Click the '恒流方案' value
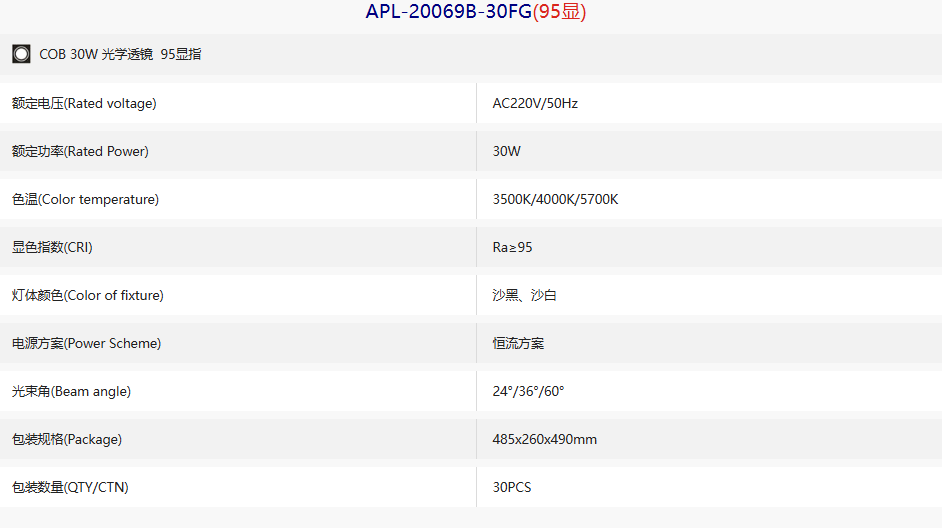The image size is (942, 528). click(518, 344)
